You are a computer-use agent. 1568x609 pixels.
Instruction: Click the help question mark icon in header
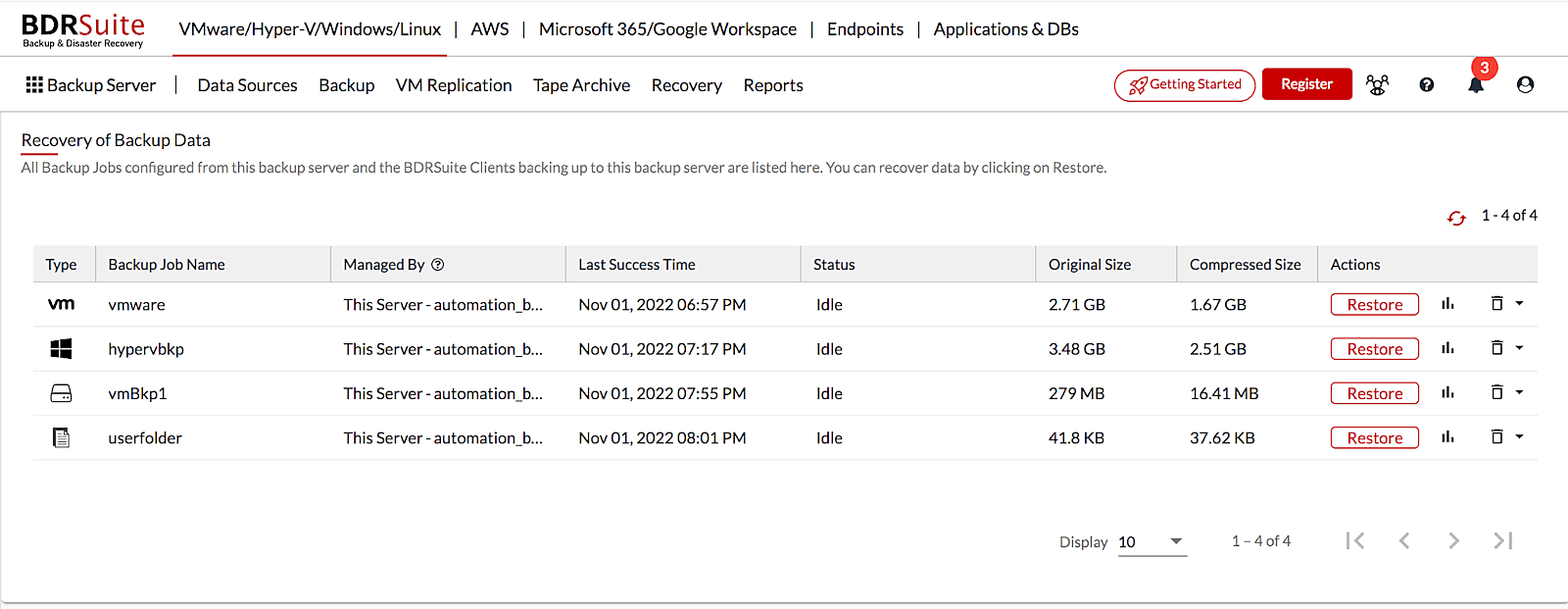coord(1427,85)
